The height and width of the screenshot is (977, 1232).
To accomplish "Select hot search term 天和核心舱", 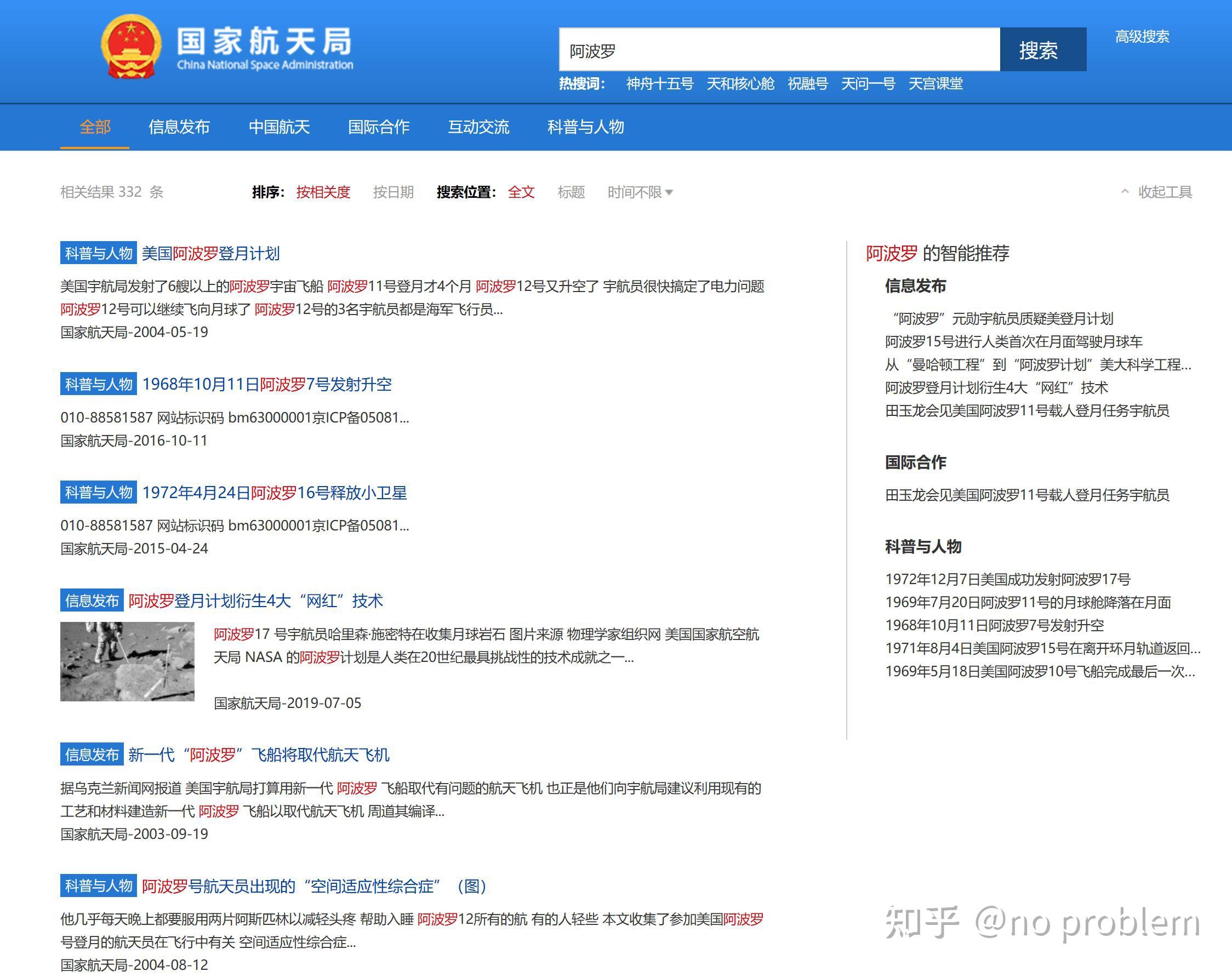I will 740,84.
